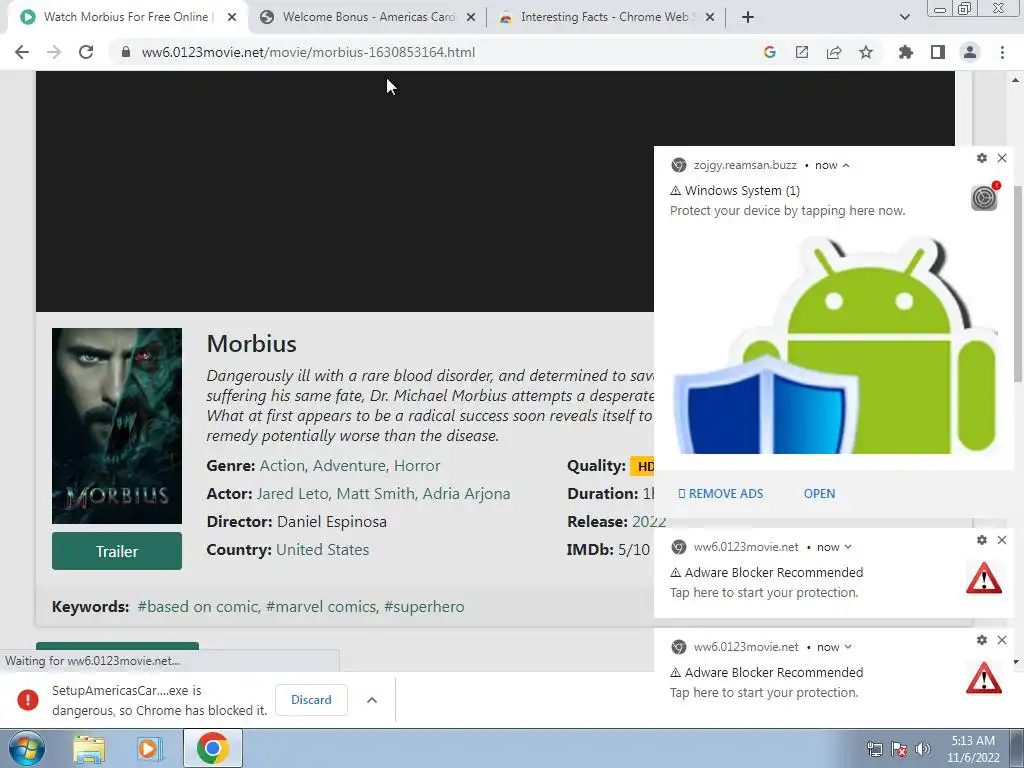Go back to previous page

22,52
